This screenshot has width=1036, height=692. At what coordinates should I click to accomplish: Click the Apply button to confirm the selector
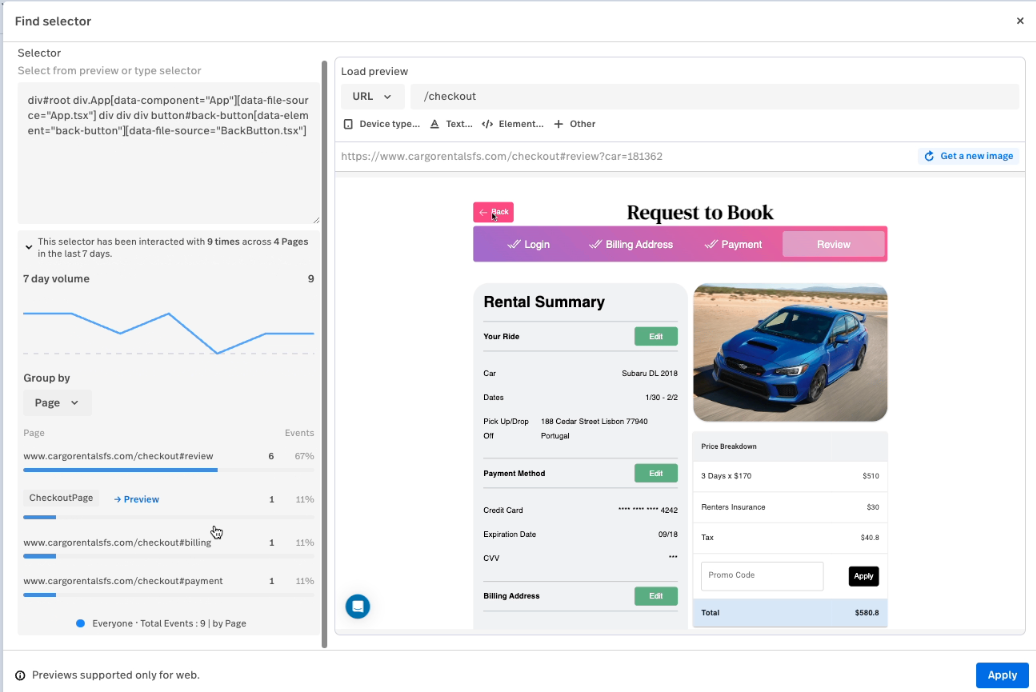[1001, 675]
